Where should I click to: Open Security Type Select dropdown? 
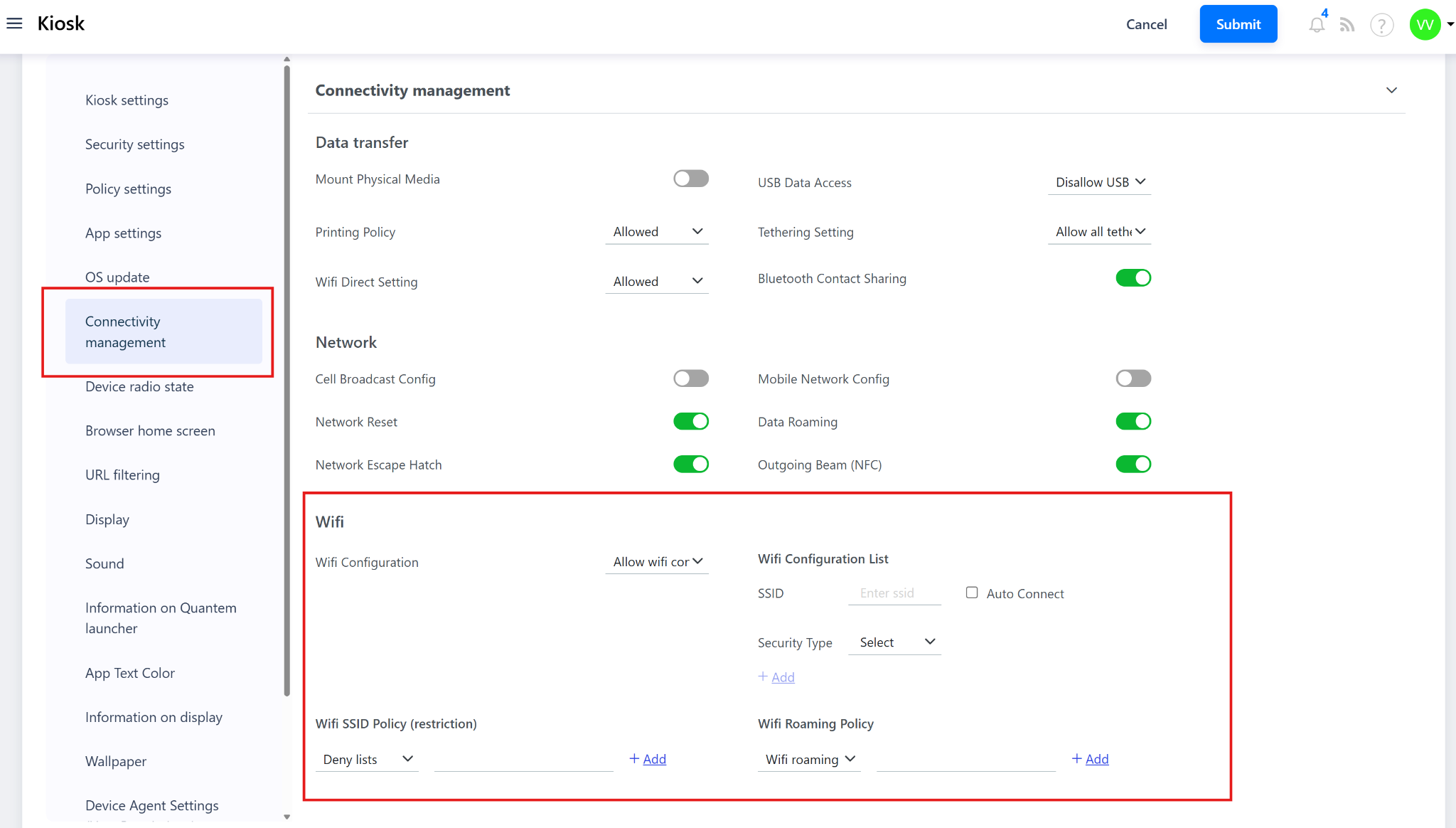[894, 642]
